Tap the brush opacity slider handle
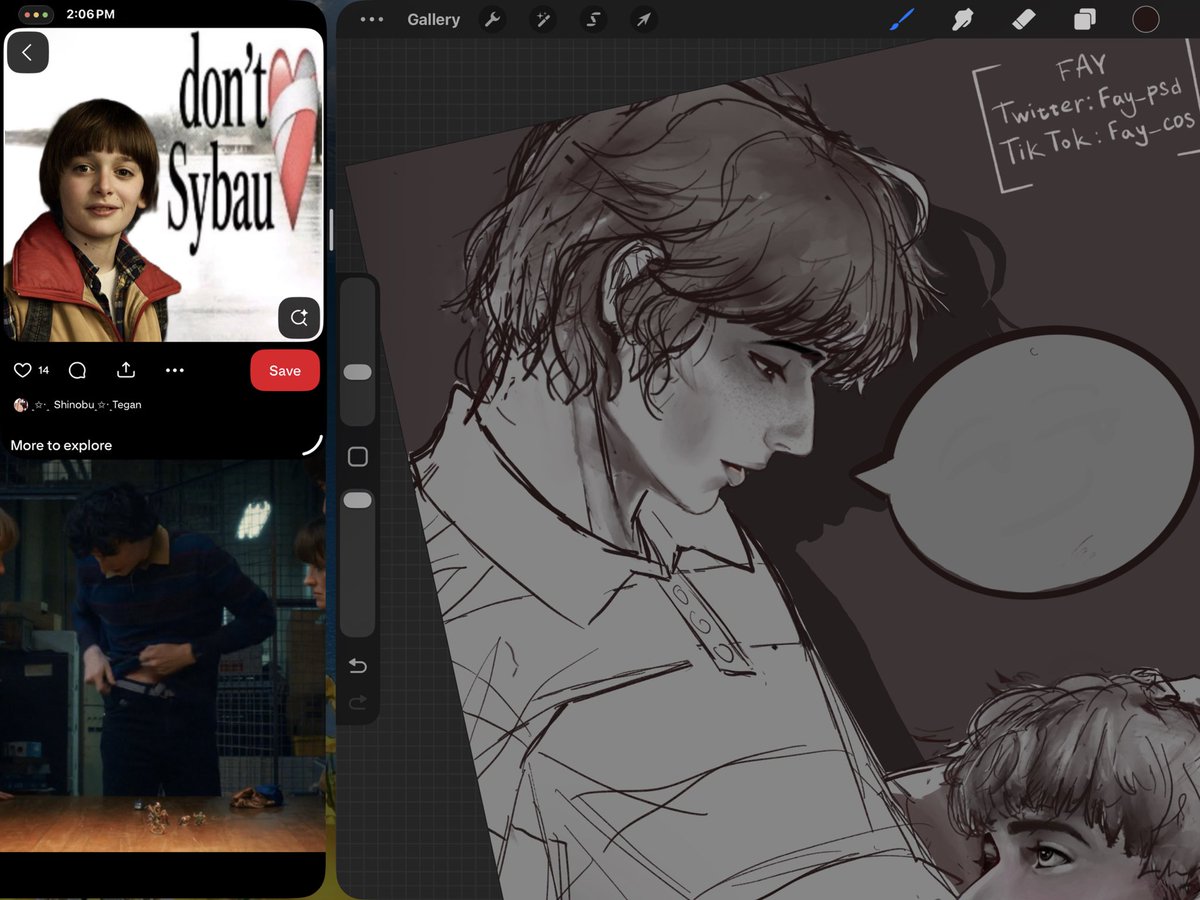This screenshot has width=1200, height=900. click(x=357, y=499)
